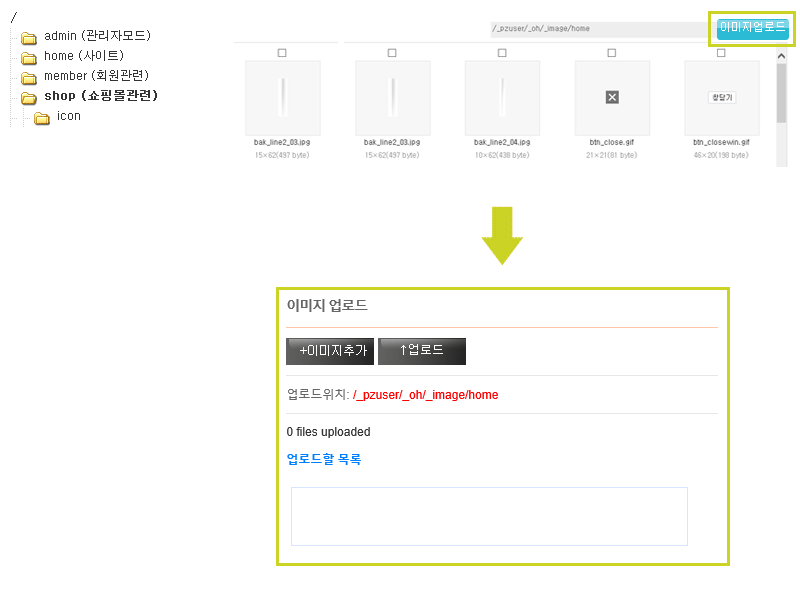Screen dimensions: 800x608
Task: Click scroll-up arrow in image list
Action: tap(781, 57)
